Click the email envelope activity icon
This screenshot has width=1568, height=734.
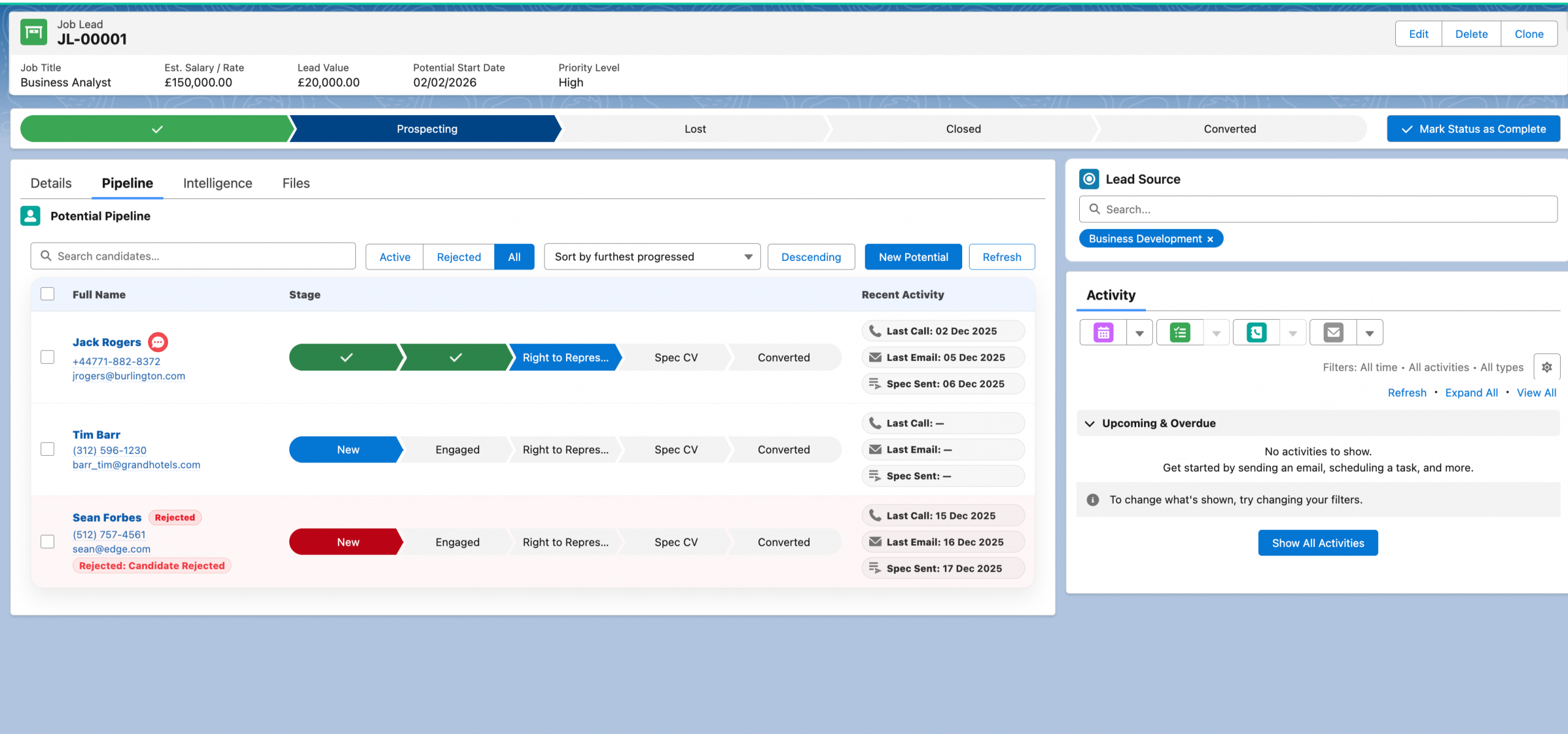tap(1333, 333)
